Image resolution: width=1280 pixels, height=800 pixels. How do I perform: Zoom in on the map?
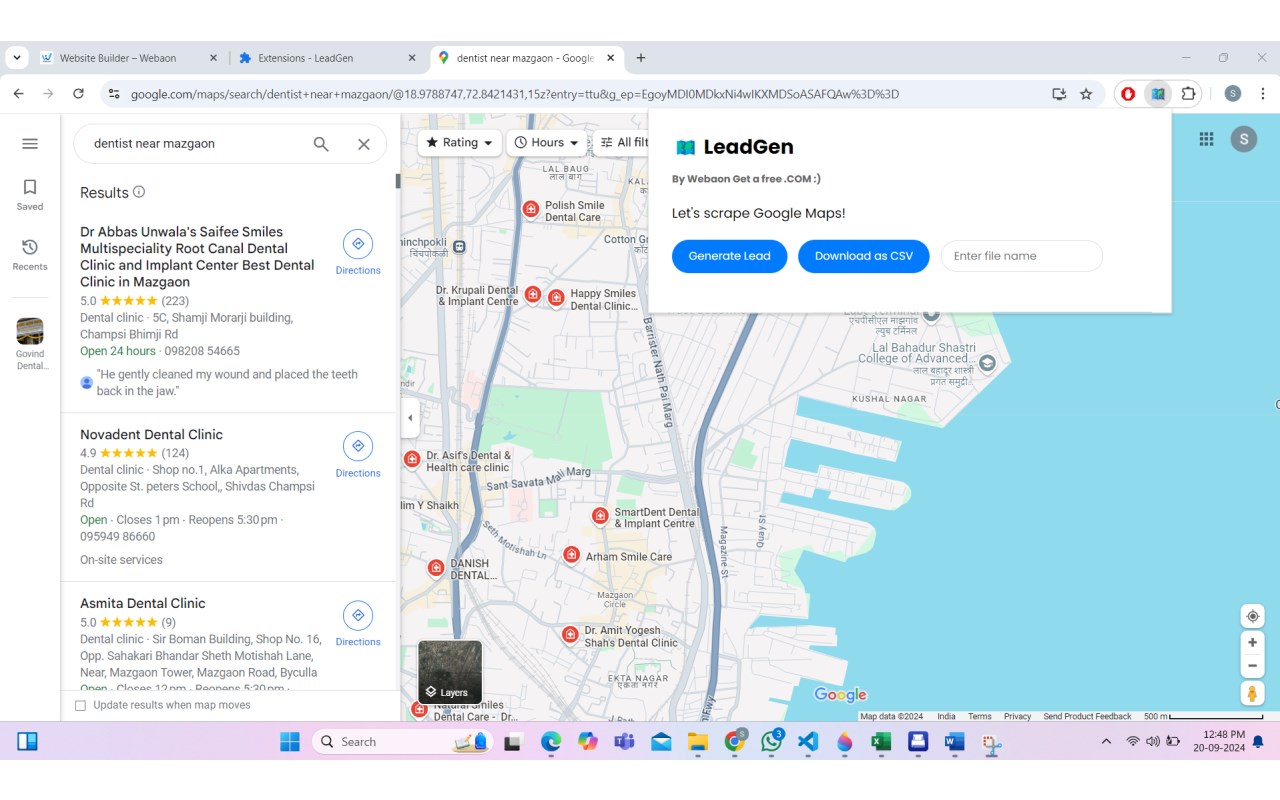[1252, 643]
